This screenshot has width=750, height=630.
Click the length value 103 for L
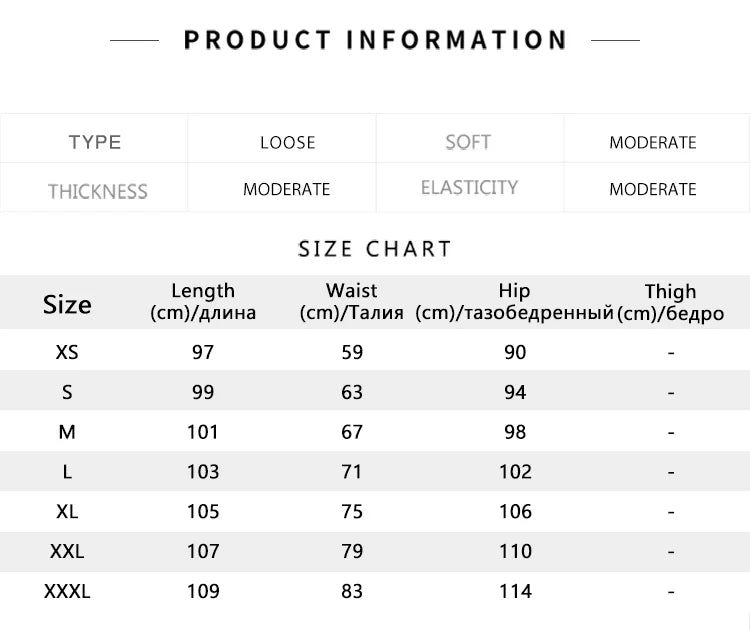coord(203,472)
